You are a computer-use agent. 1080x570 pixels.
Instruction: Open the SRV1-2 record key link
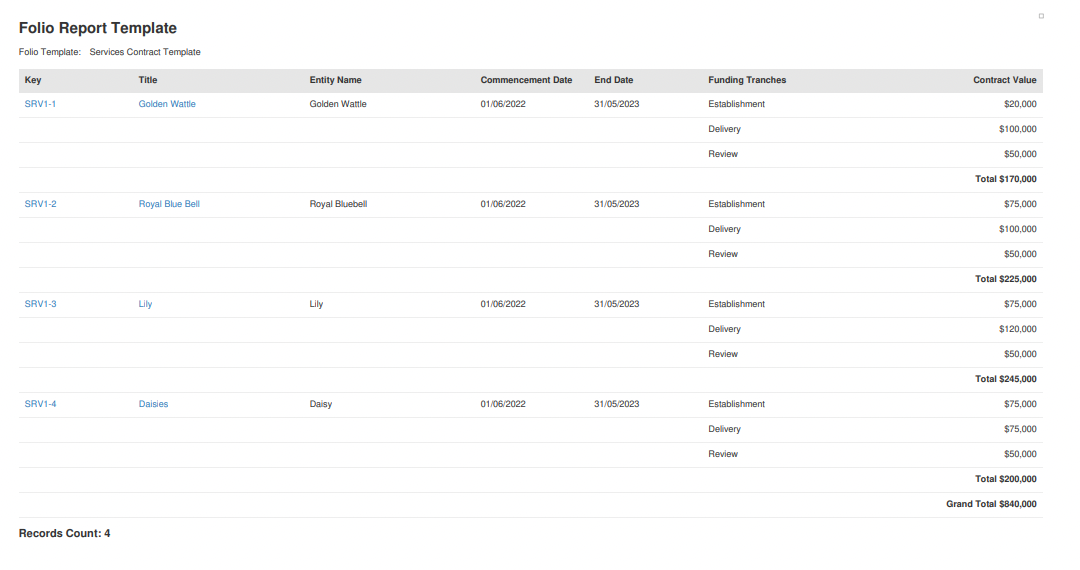pos(41,204)
